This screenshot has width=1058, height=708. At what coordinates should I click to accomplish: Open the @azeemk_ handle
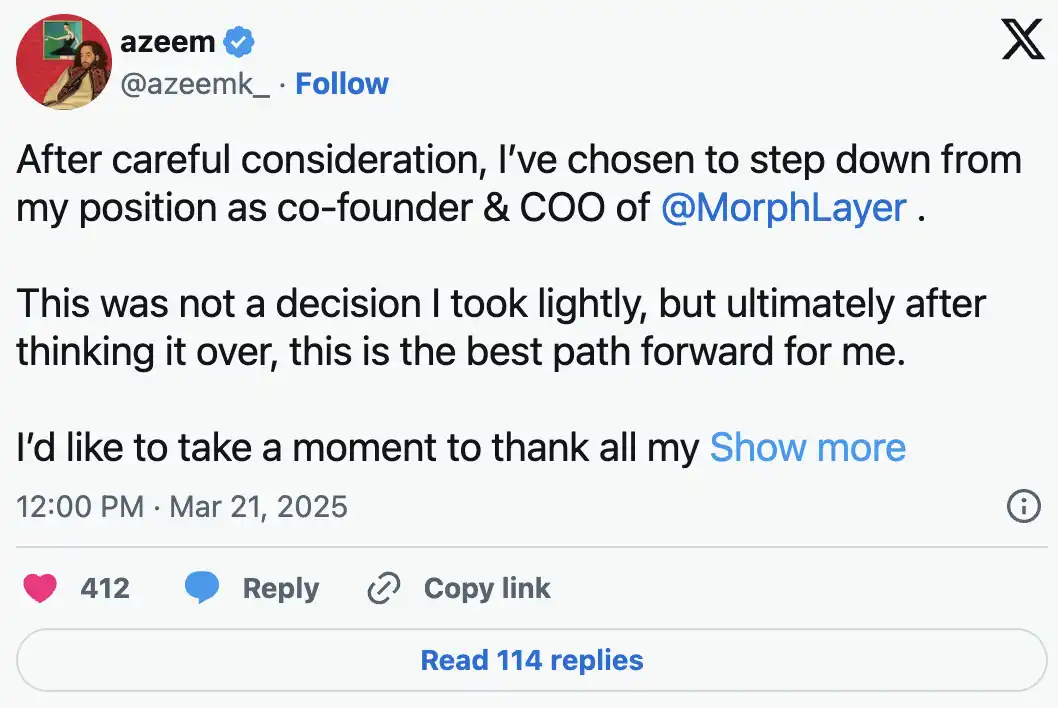(194, 84)
